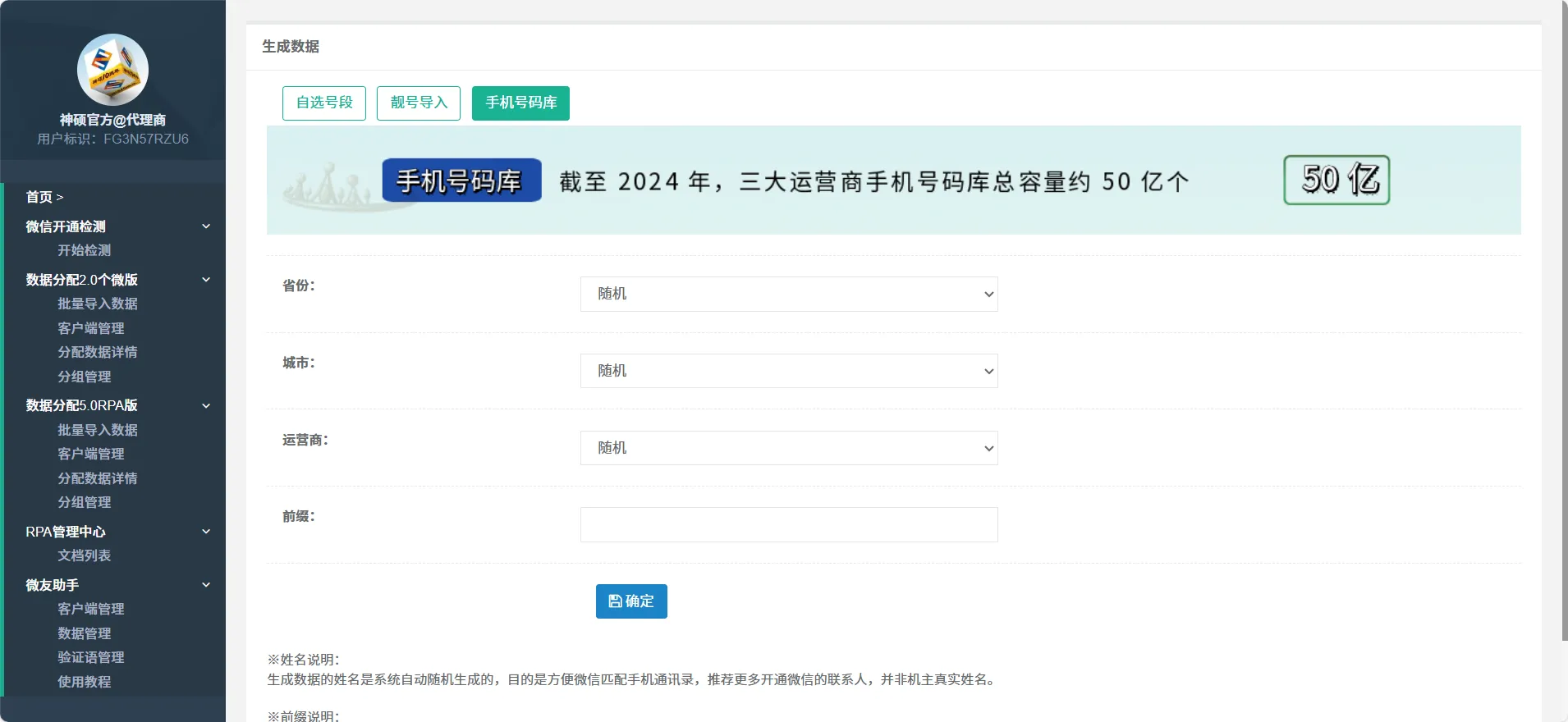Open the 省份 dropdown
1568x722 pixels.
tap(788, 294)
